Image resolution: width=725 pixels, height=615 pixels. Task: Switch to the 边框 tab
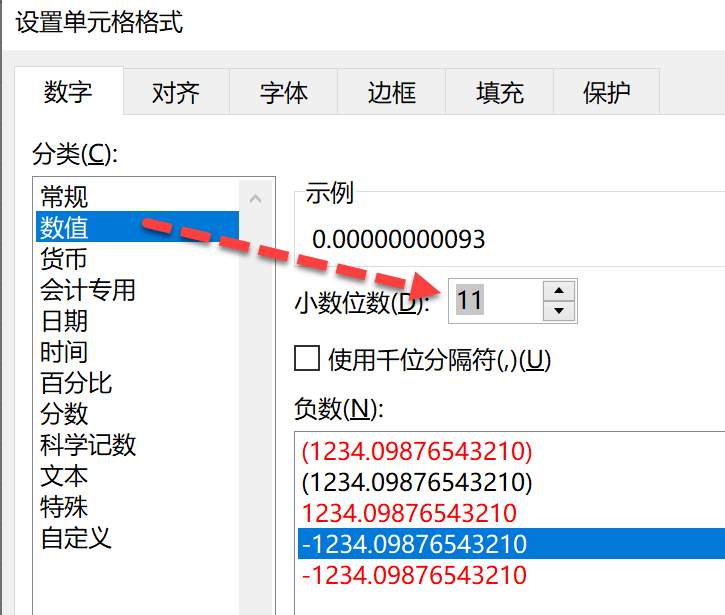coord(392,92)
